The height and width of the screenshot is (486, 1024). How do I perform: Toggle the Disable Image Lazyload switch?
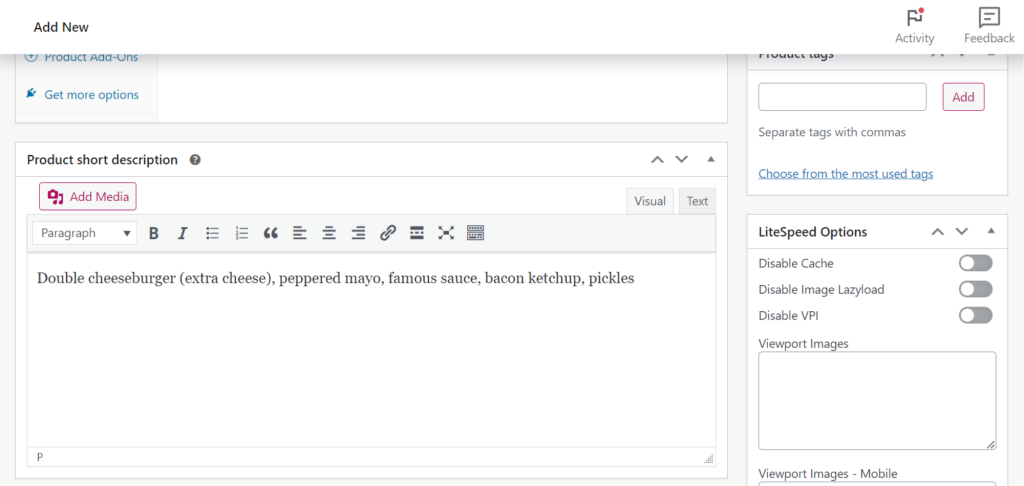point(975,289)
